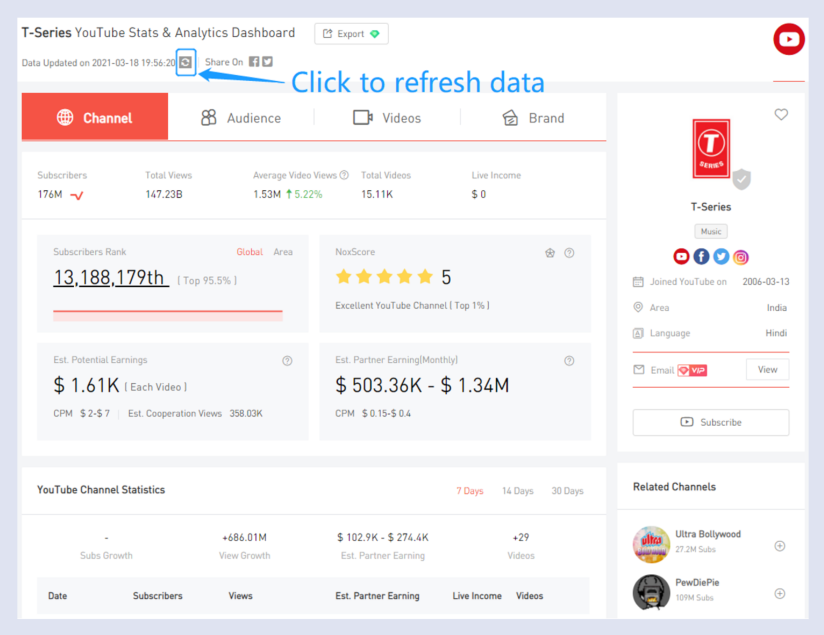The width and height of the screenshot is (824, 635).
Task: Click the Date column header
Action: [57, 596]
